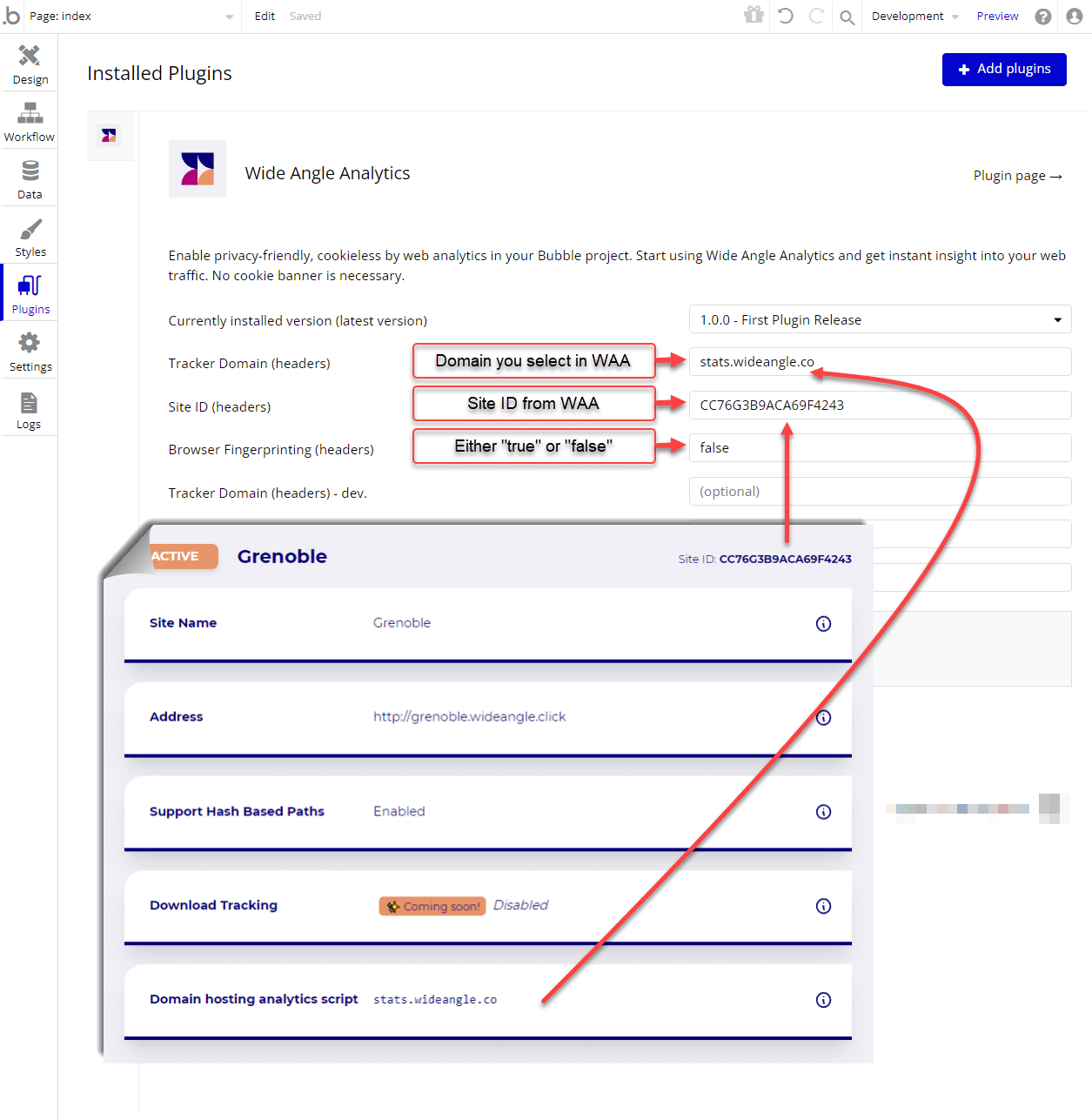The height and width of the screenshot is (1120, 1092).
Task: Click the Enabled value for hash paths
Action: point(399,811)
